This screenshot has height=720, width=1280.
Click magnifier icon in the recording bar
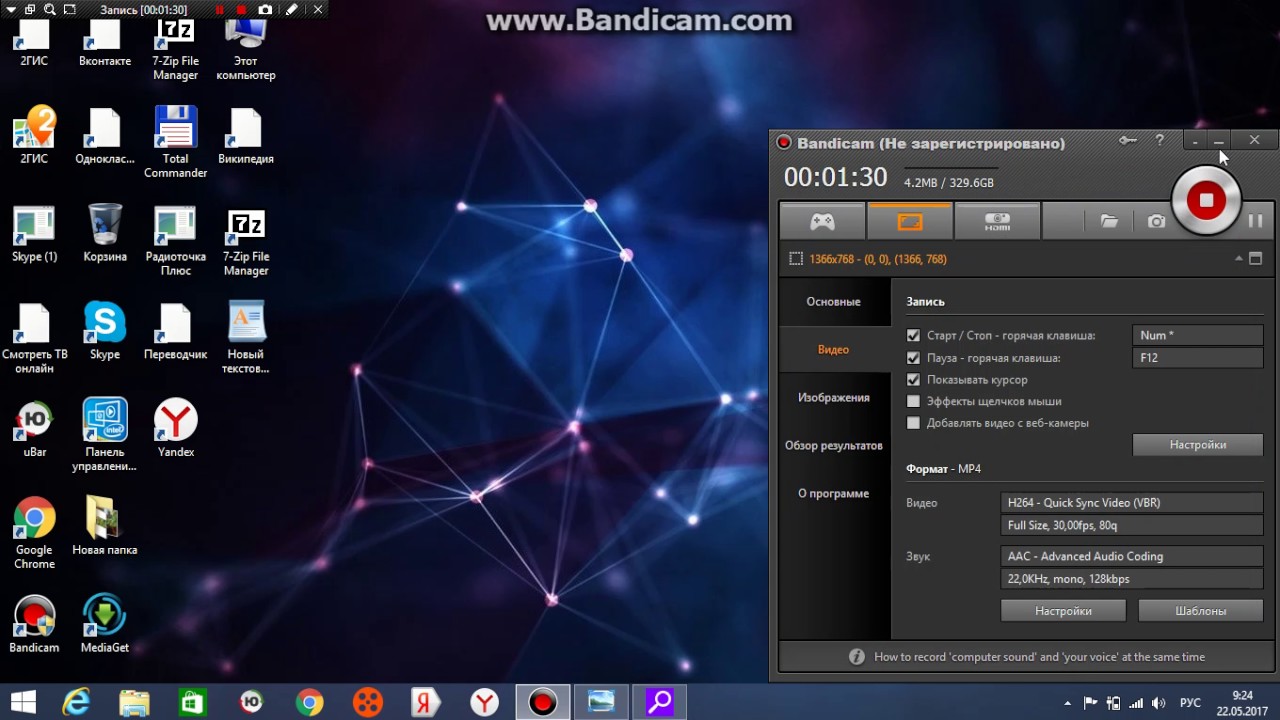click(x=49, y=10)
